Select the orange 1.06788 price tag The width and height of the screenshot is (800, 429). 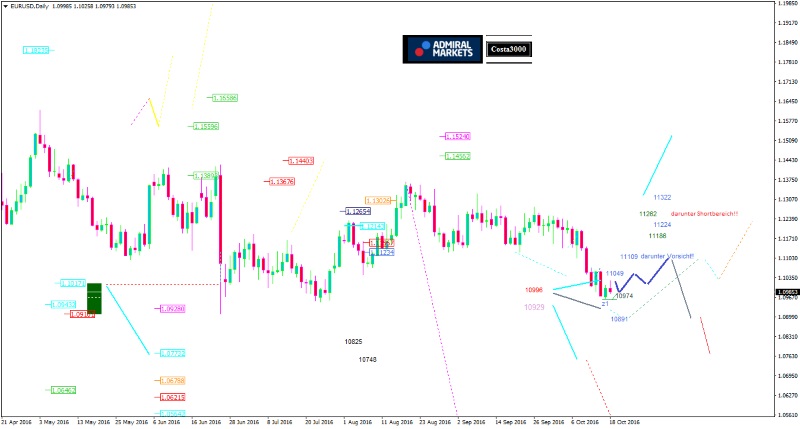[x=172, y=381]
